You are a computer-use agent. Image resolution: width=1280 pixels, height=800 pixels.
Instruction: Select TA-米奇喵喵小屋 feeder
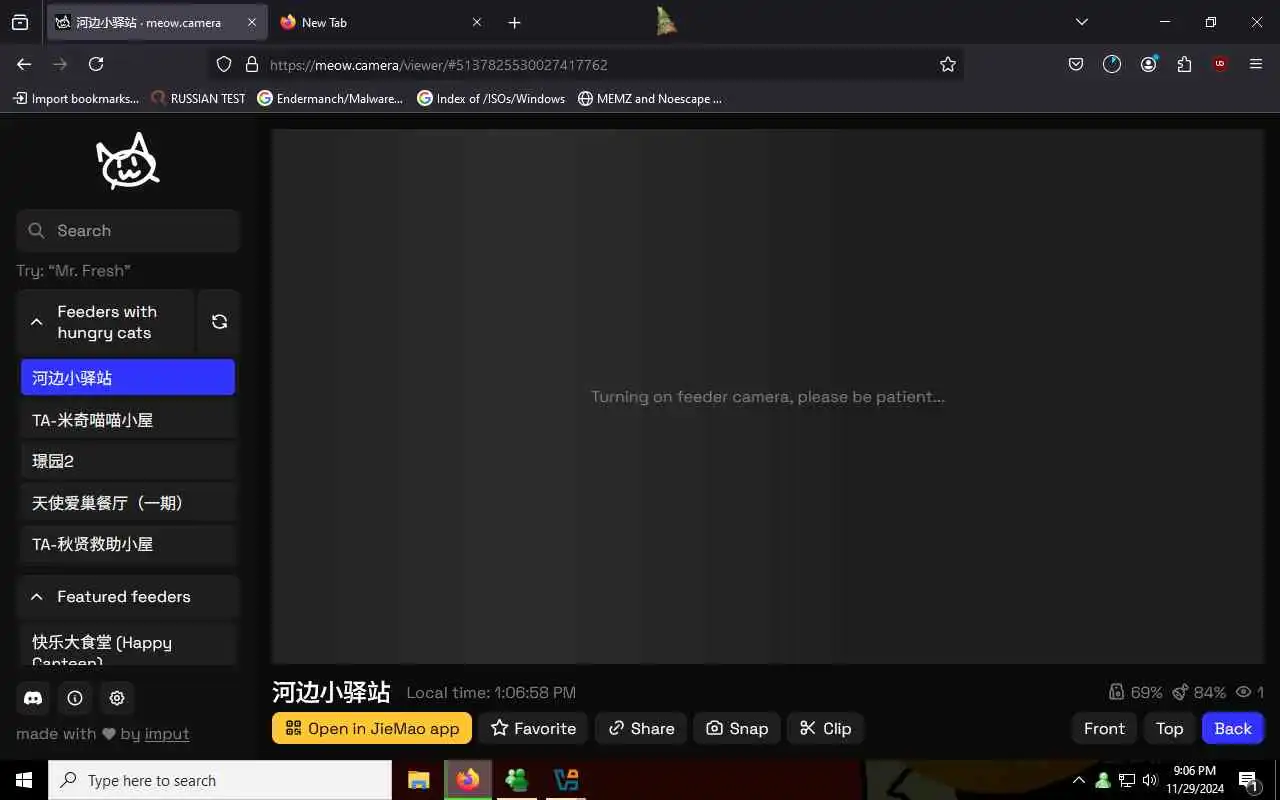pos(128,420)
